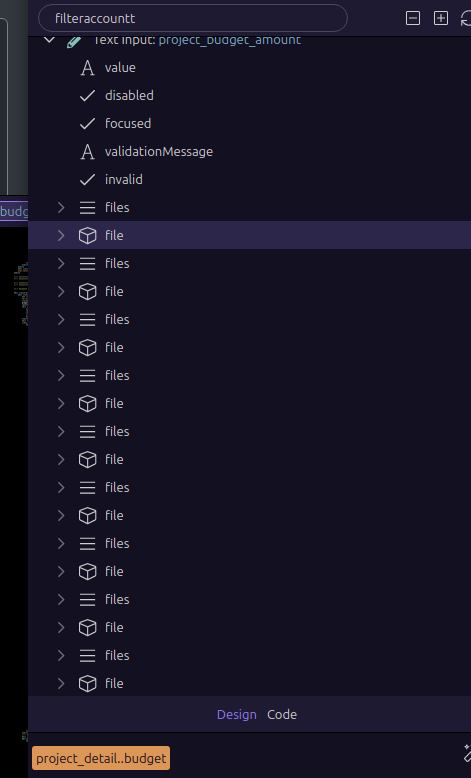471x778 pixels.
Task: Expand the highlighted file object row
Action: tap(61, 235)
